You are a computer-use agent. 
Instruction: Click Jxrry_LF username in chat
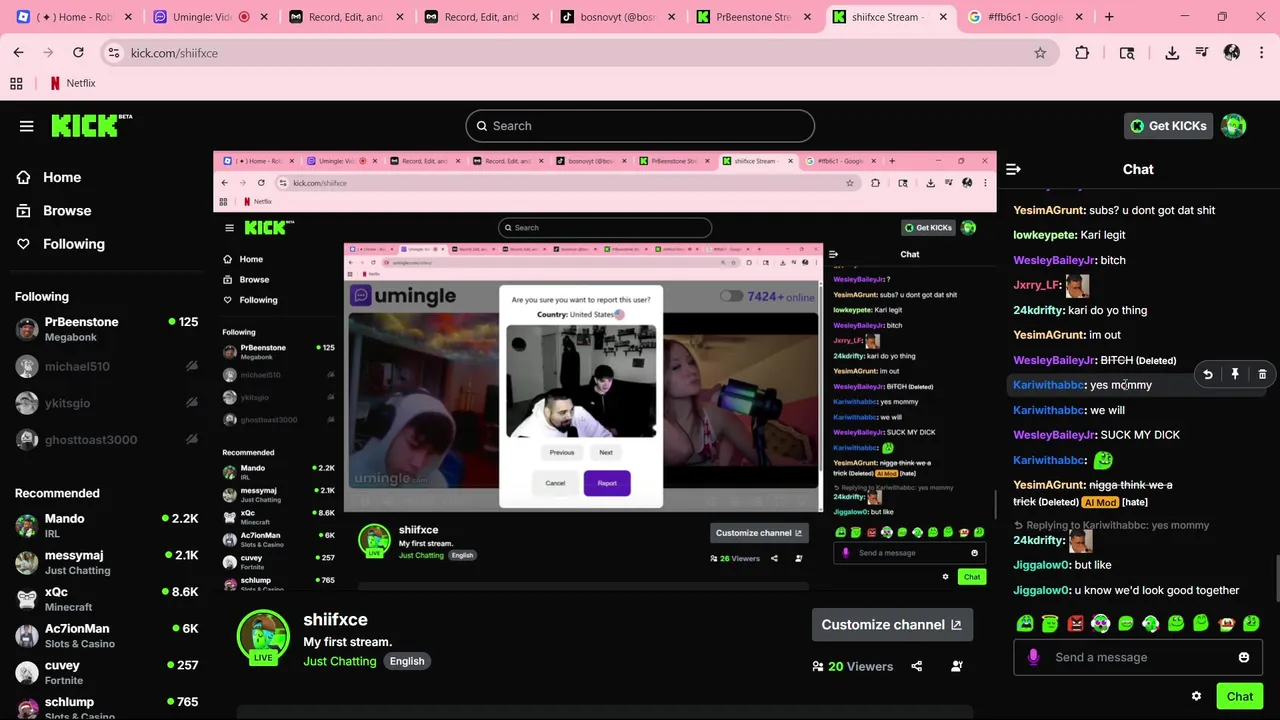click(1036, 285)
